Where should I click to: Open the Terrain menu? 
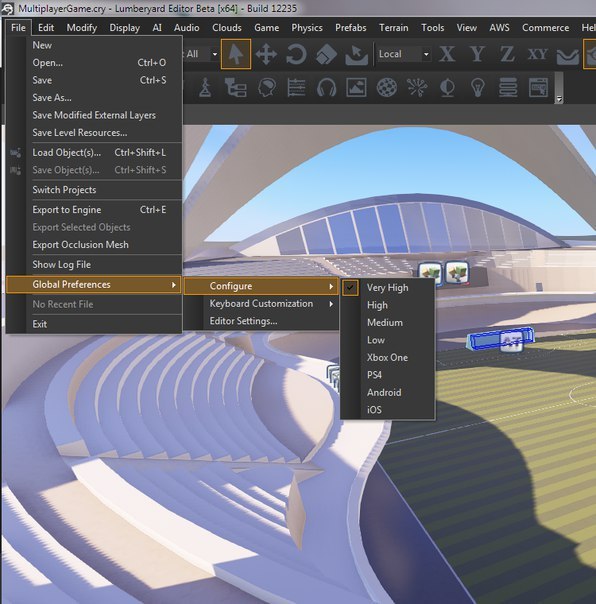pos(393,28)
